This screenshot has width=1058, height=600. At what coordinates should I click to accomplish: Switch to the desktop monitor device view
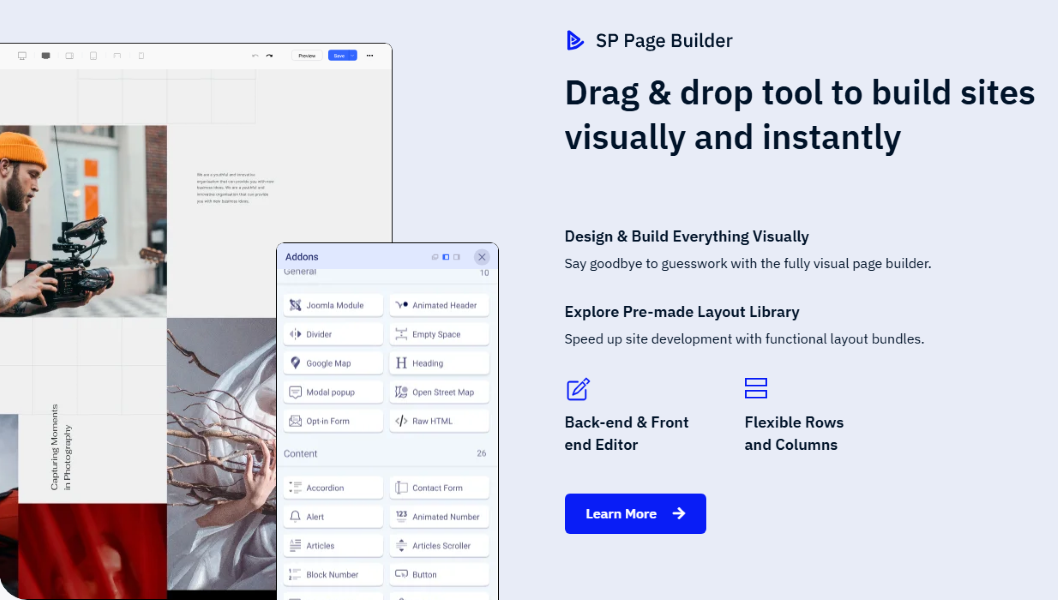pyautogui.click(x=22, y=56)
